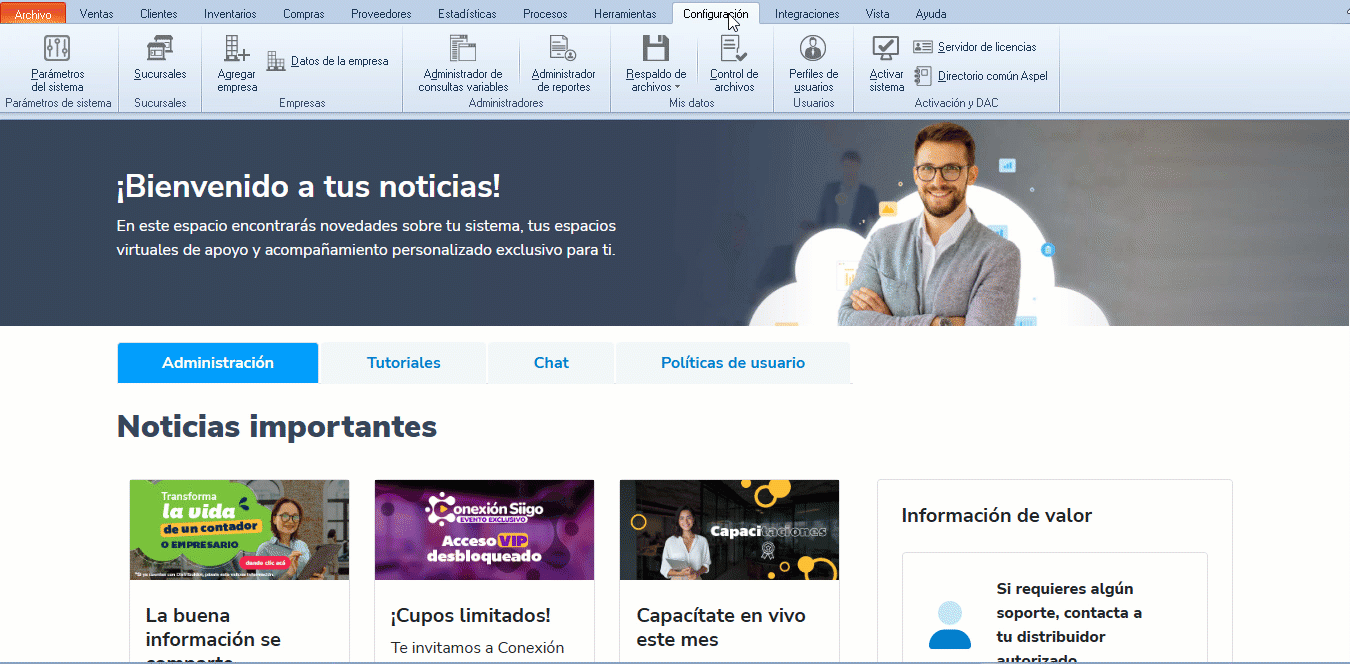Select the Tutoriales news tab
Screen dimensions: 1350x664
403,363
